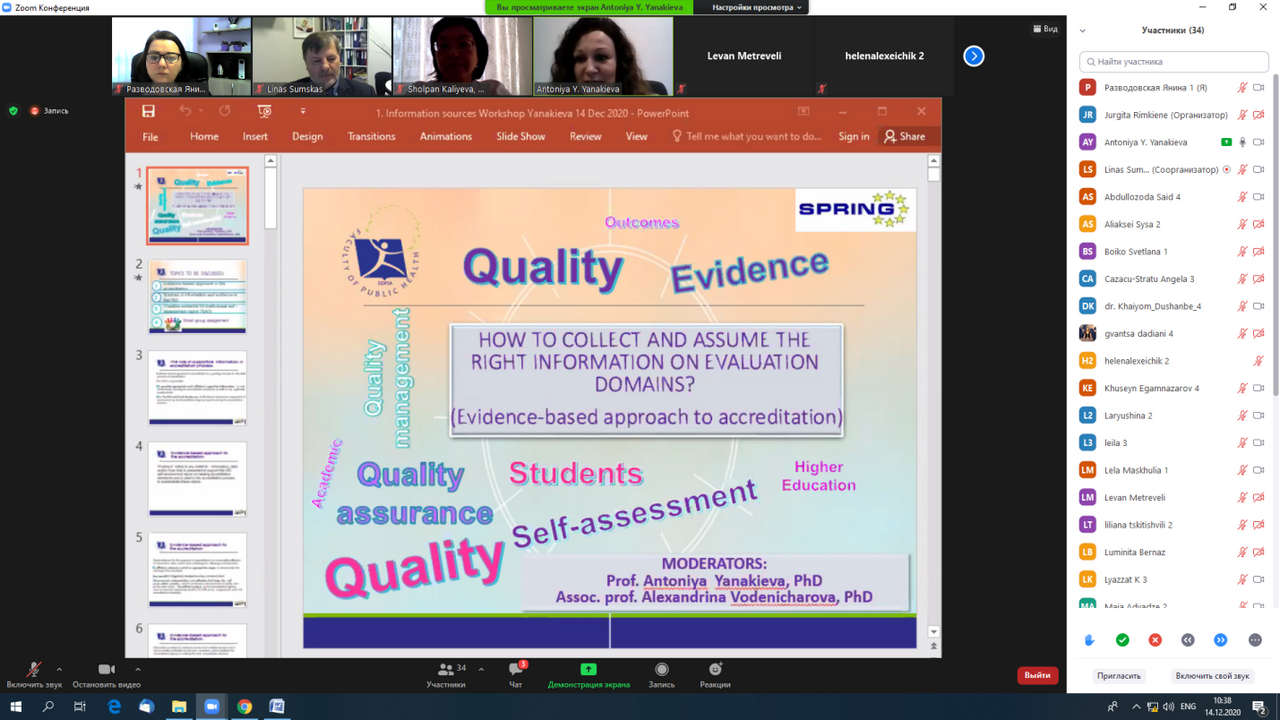
Task: Click the raise hand icon in participants panel
Action: click(x=1089, y=640)
